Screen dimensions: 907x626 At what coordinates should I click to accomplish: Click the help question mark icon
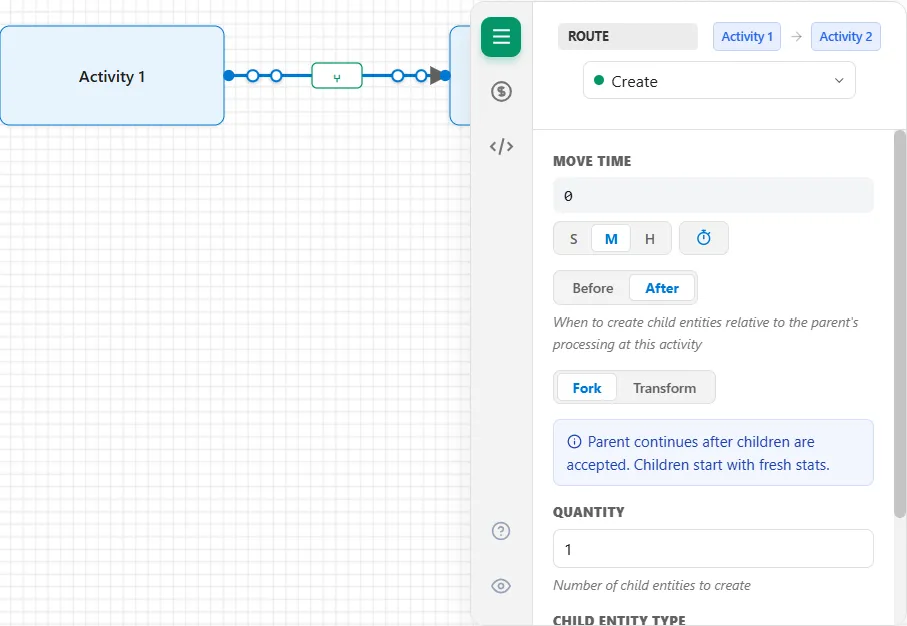pyautogui.click(x=501, y=531)
